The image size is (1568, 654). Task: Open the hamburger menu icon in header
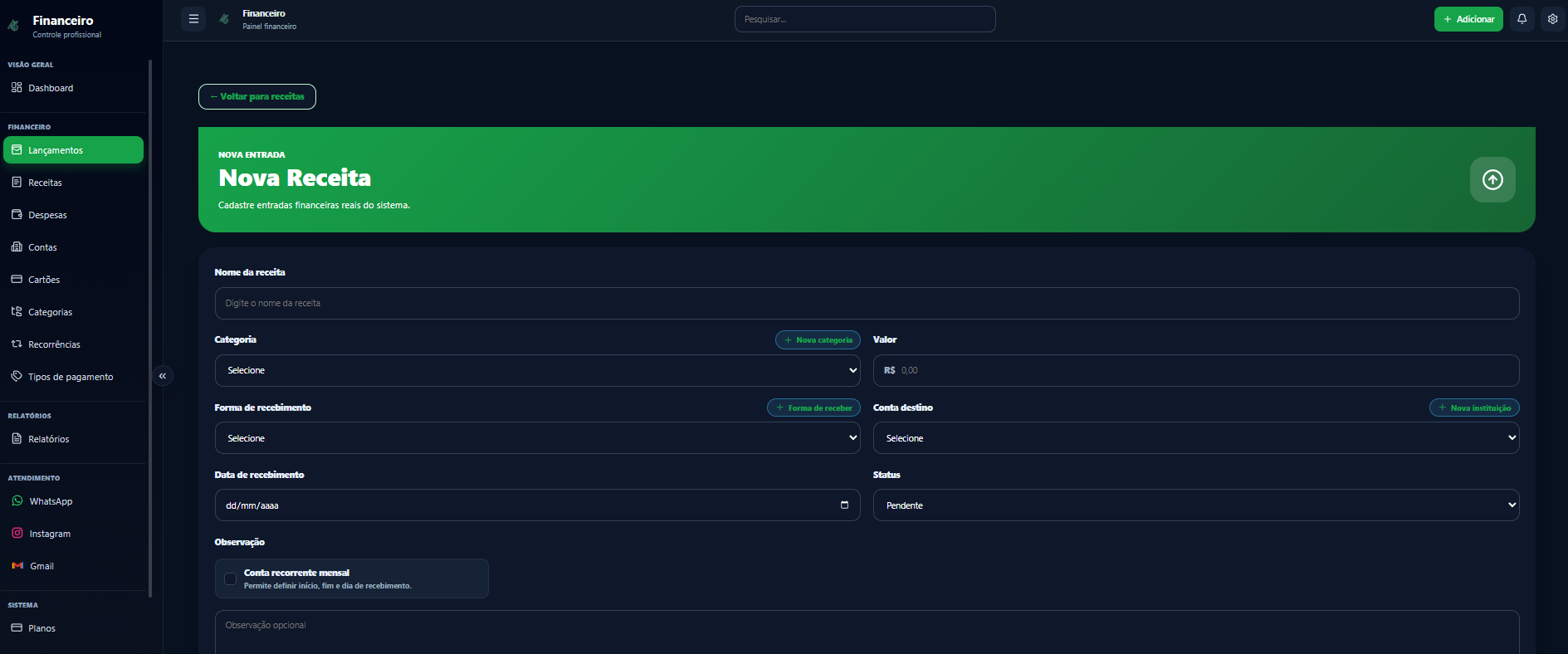pyautogui.click(x=193, y=19)
